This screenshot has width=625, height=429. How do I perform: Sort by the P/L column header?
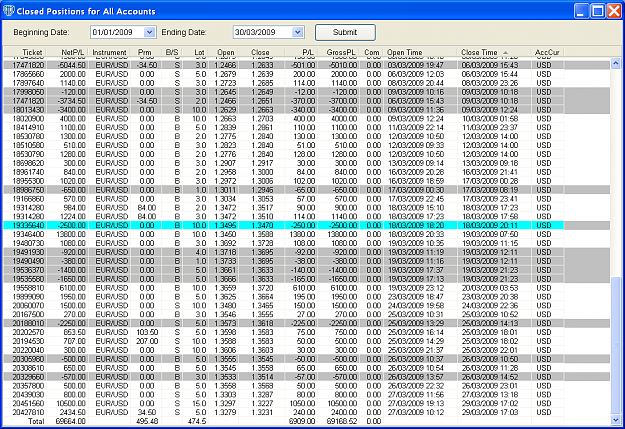click(308, 52)
